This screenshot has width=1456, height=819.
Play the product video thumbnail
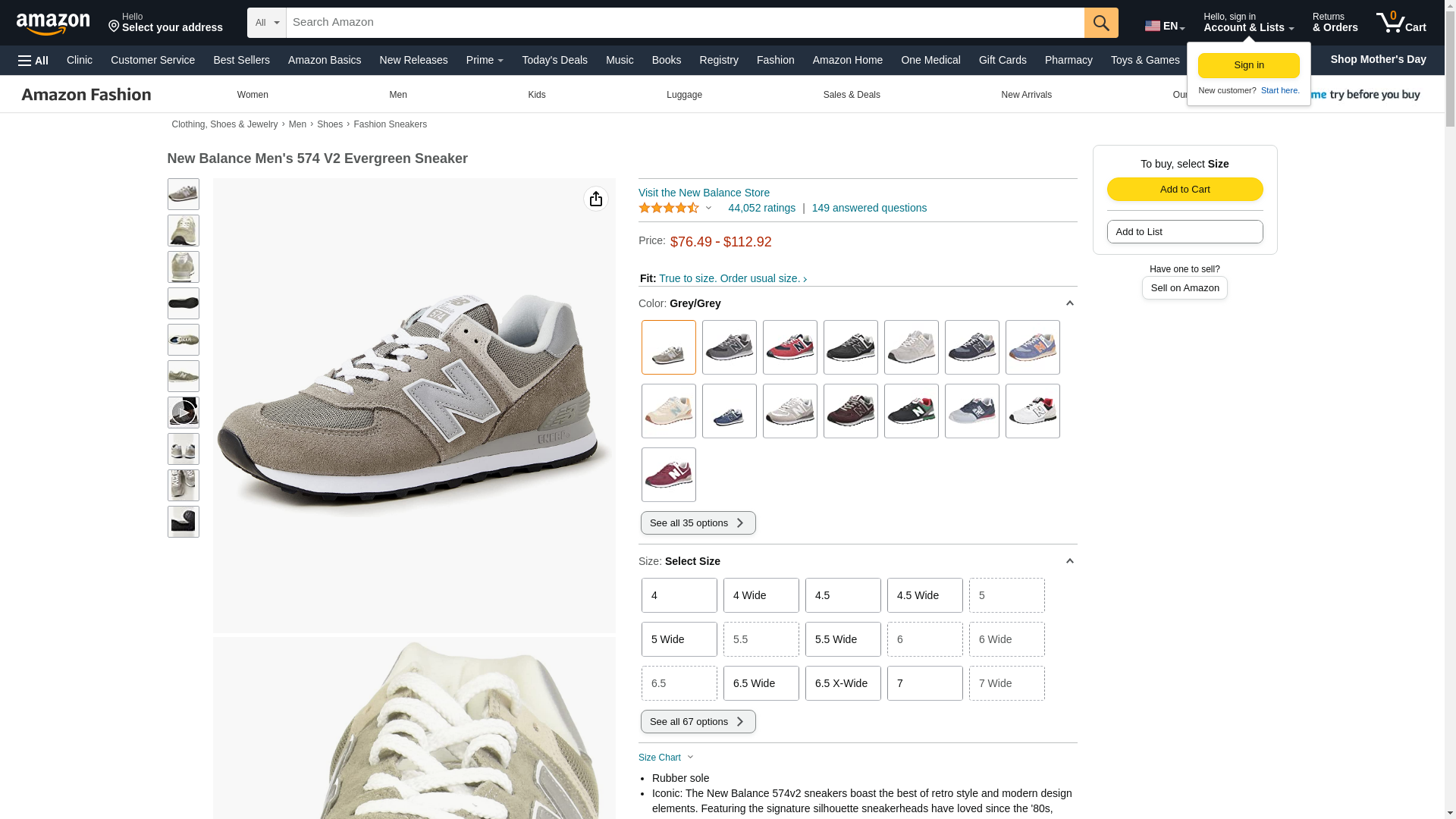pyautogui.click(x=183, y=413)
